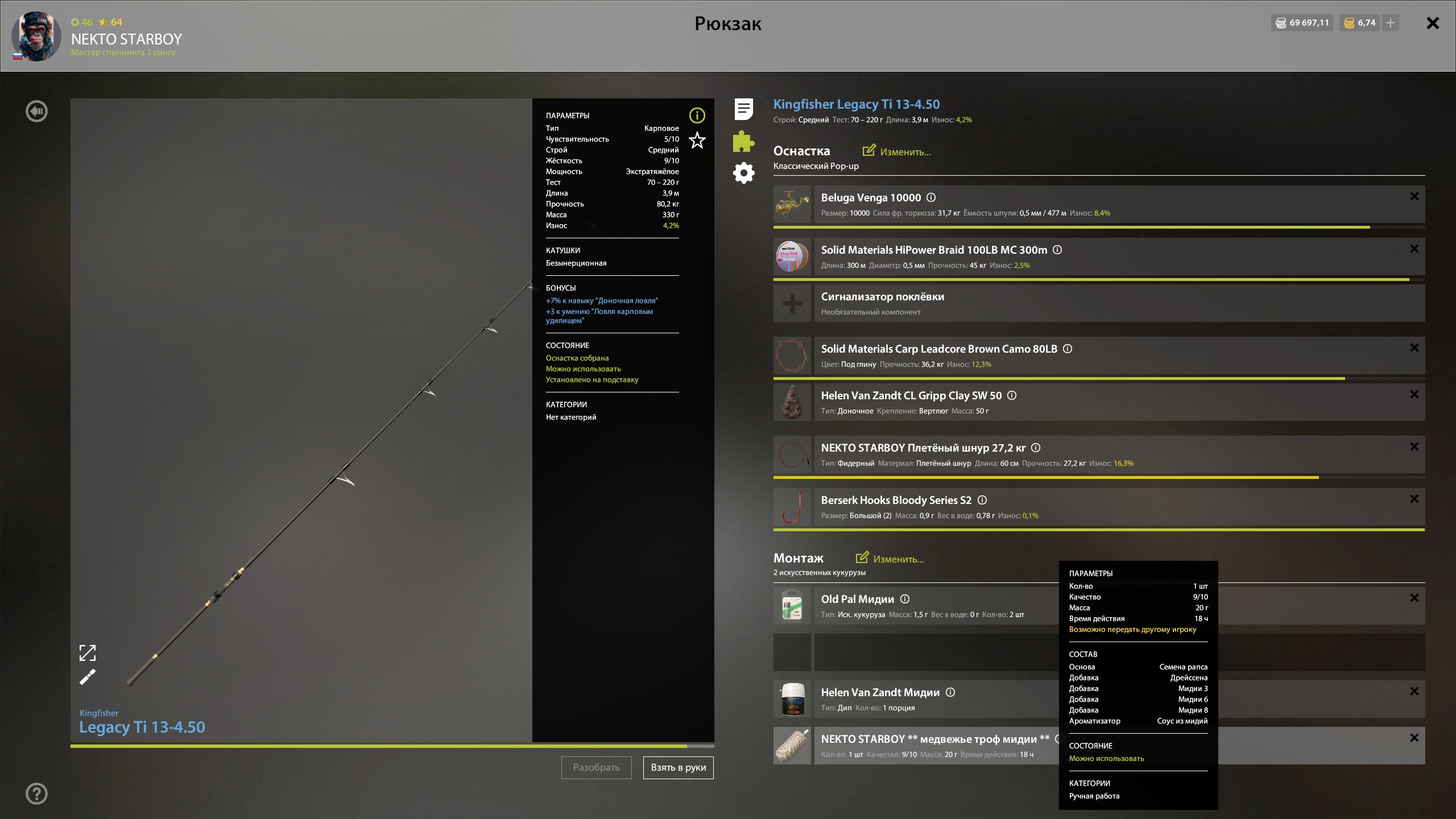This screenshot has height=819, width=1456.
Task: Open the Leadcore Brown Camo thumbnail
Action: [792, 355]
